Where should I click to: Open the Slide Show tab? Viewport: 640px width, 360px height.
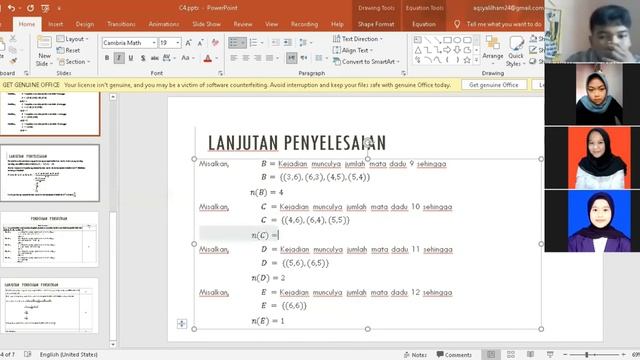click(x=206, y=24)
